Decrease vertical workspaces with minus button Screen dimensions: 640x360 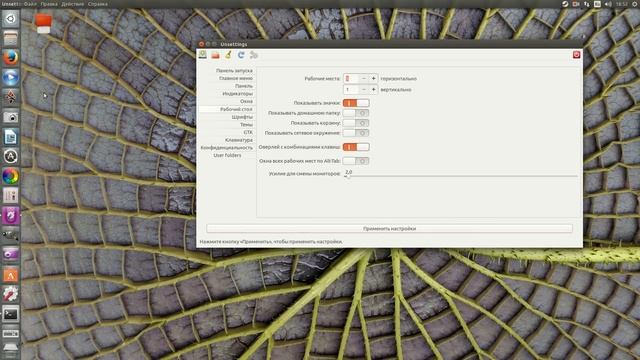pyautogui.click(x=364, y=89)
